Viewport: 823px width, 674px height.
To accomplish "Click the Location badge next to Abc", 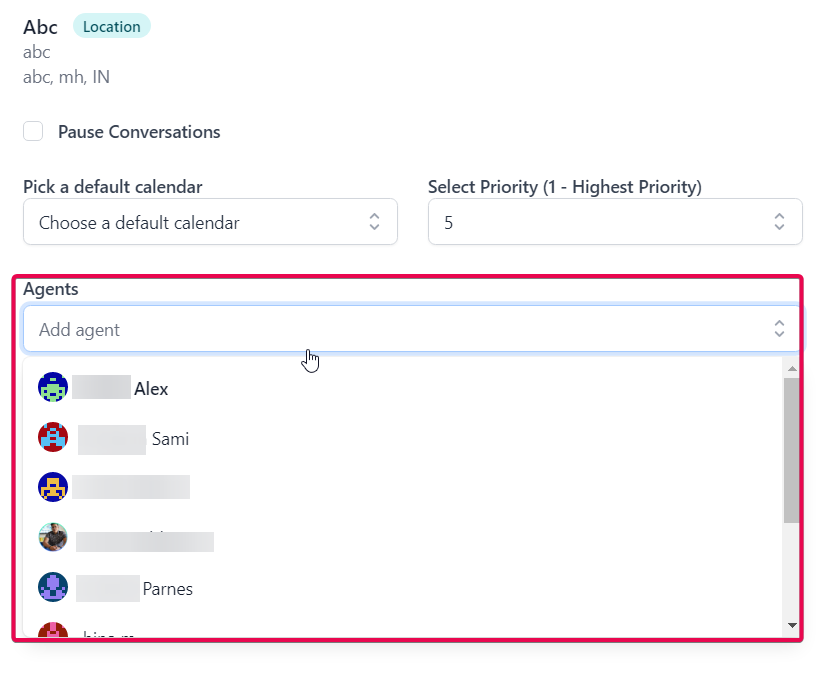I will coord(111,26).
